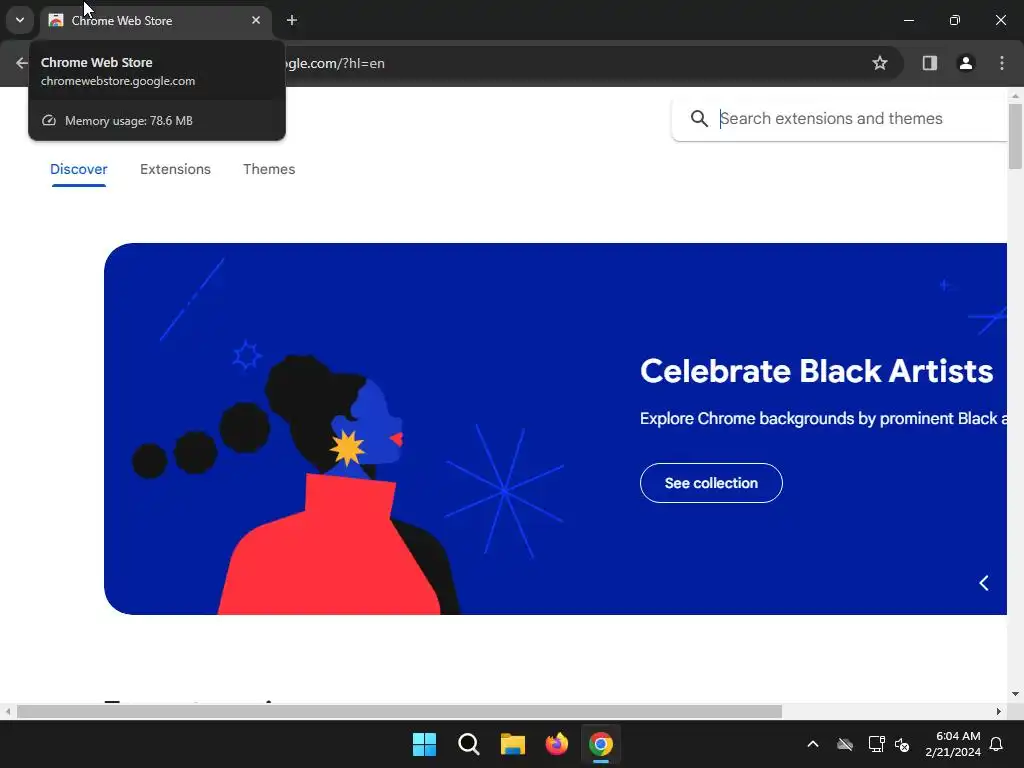Open Windows taskbar Search
This screenshot has height=768, width=1024.
coord(469,744)
